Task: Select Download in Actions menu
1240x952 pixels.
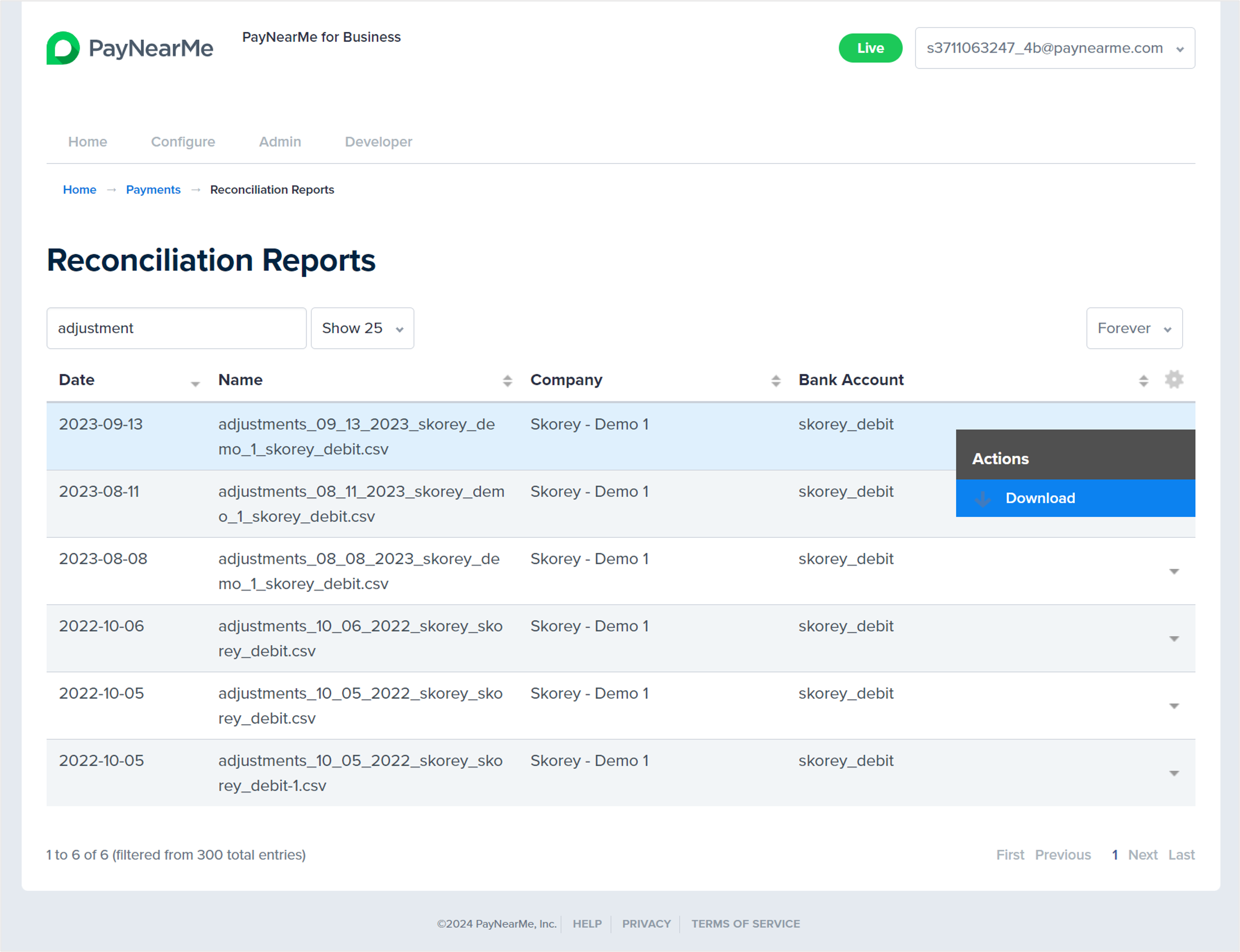Action: (x=1040, y=498)
